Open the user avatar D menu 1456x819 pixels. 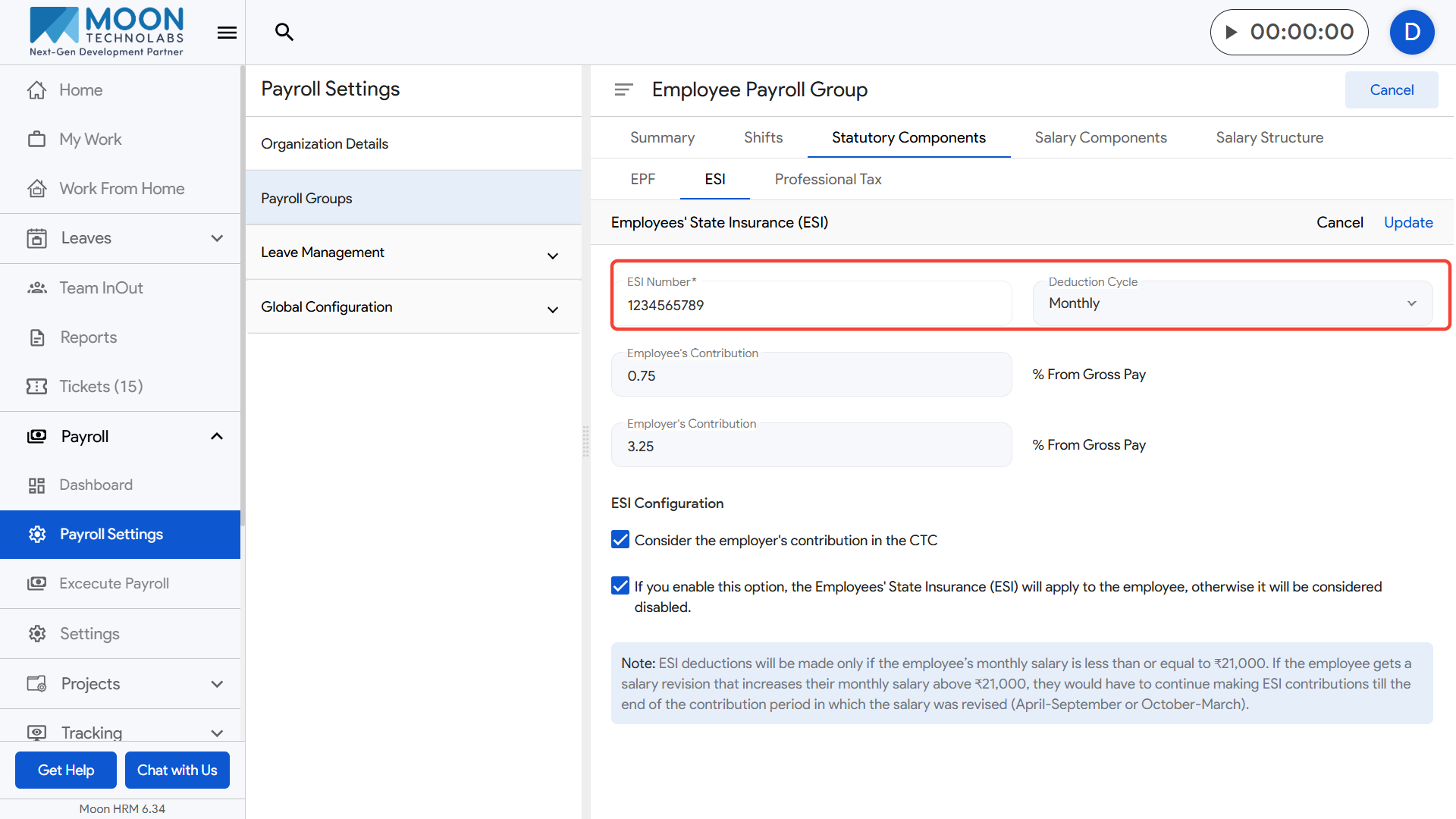(1411, 32)
